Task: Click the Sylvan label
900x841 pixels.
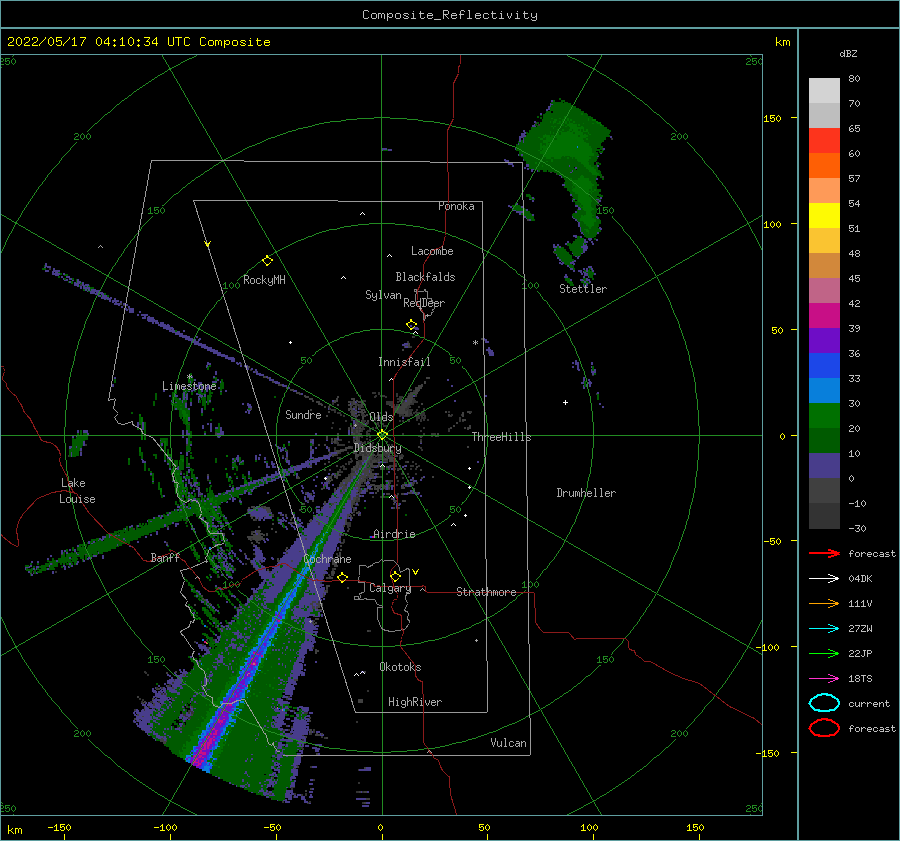Action: click(383, 295)
